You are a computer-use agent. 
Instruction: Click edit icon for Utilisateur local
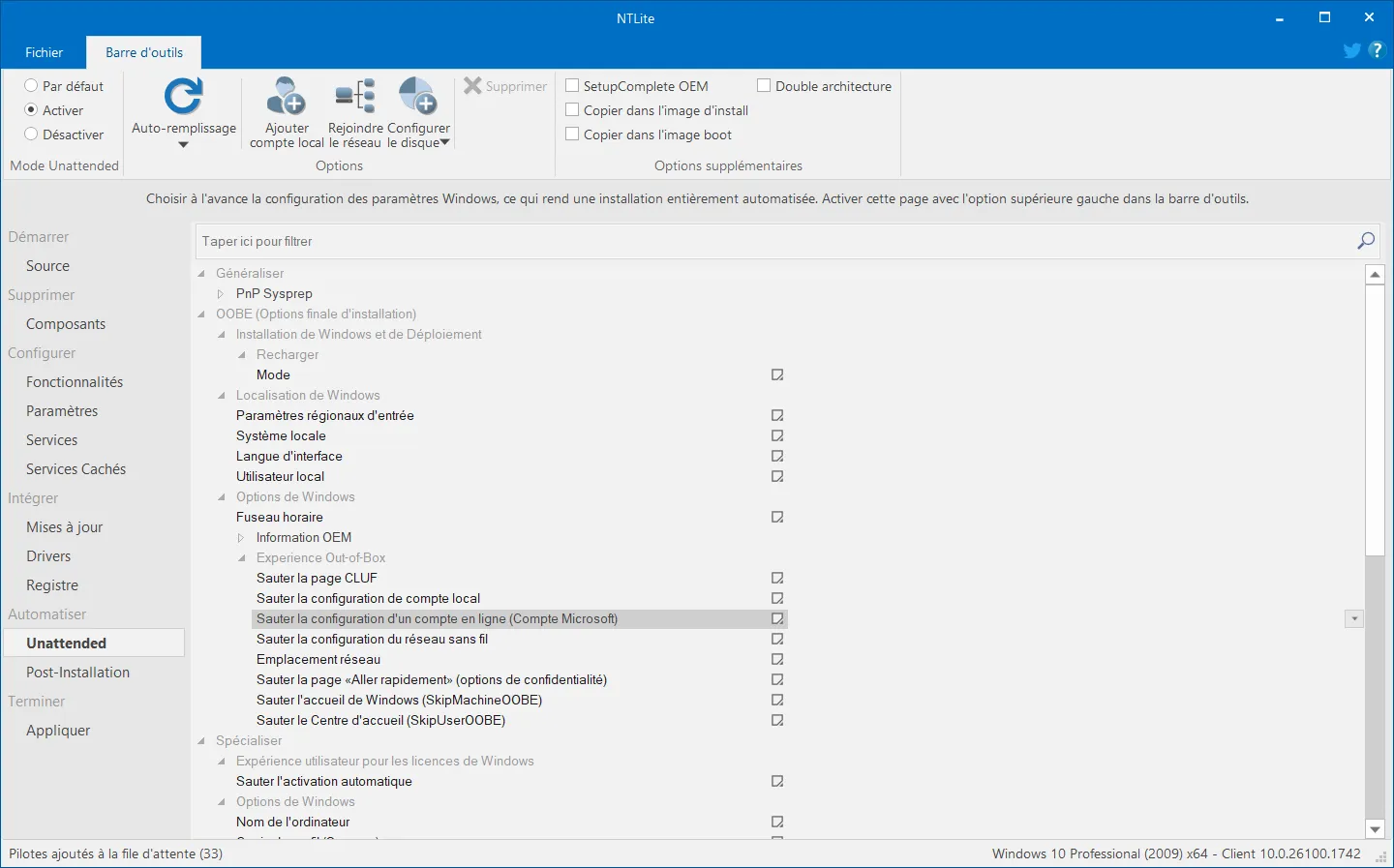pos(777,476)
